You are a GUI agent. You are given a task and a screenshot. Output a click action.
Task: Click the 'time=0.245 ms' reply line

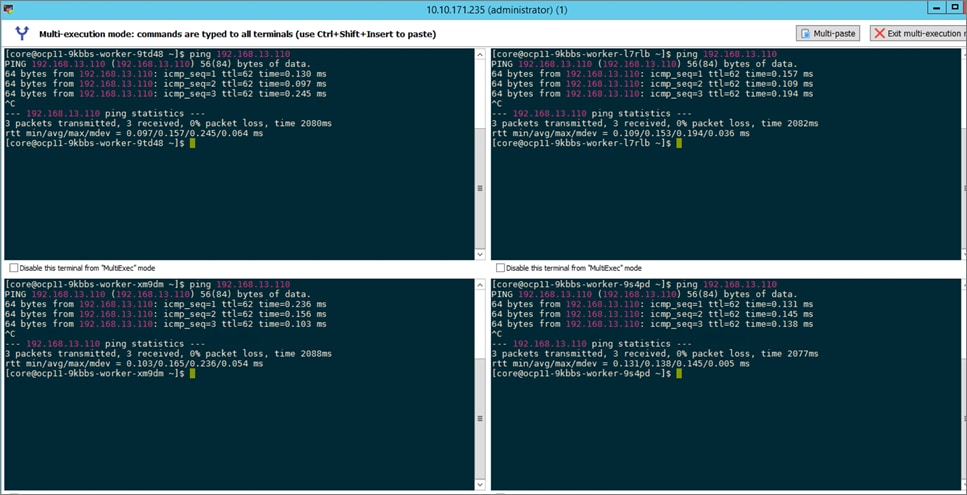(x=166, y=94)
